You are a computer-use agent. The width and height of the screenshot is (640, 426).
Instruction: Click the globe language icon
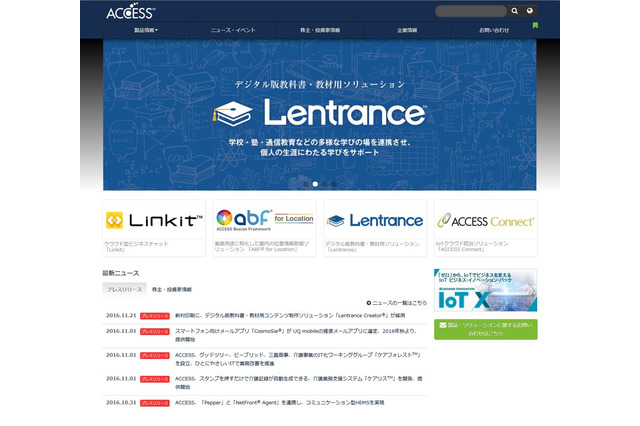(530, 11)
